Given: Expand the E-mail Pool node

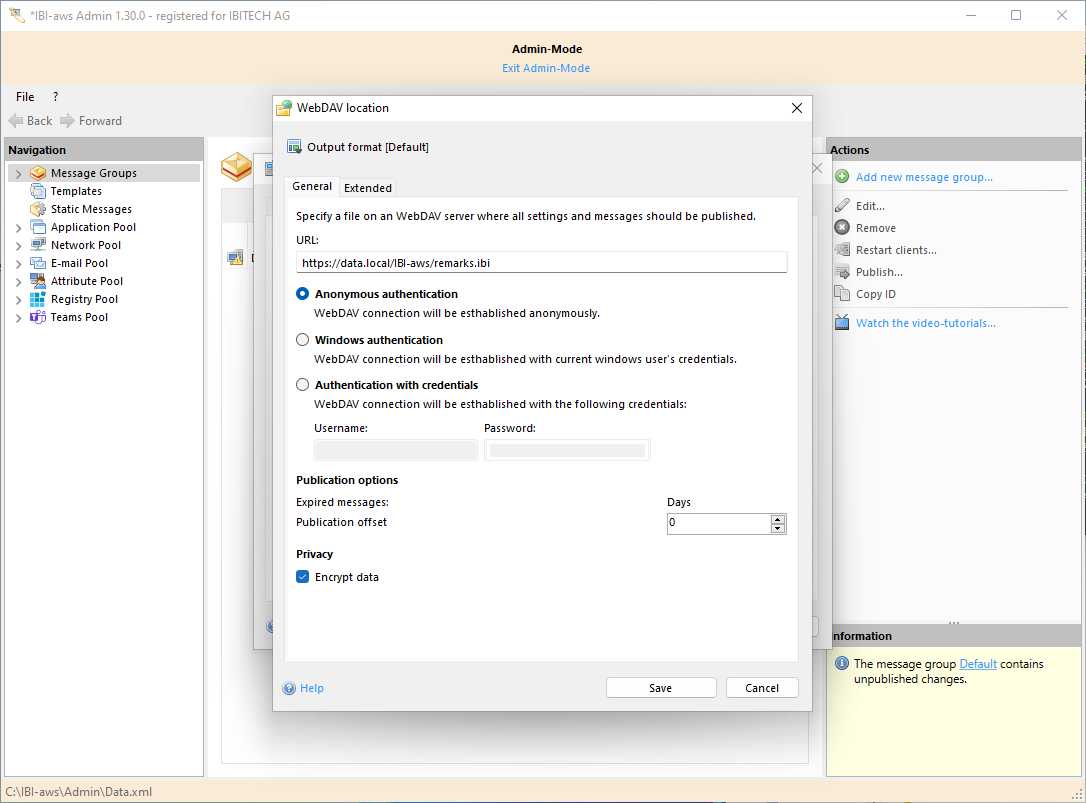Looking at the screenshot, I should coord(17,262).
